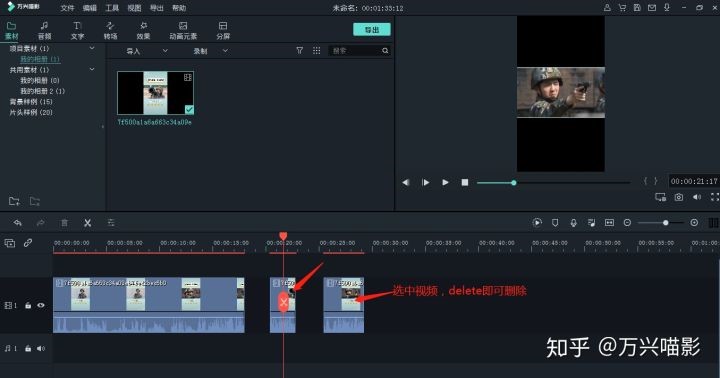Record voiceover with timeline microphone icon

(573, 223)
